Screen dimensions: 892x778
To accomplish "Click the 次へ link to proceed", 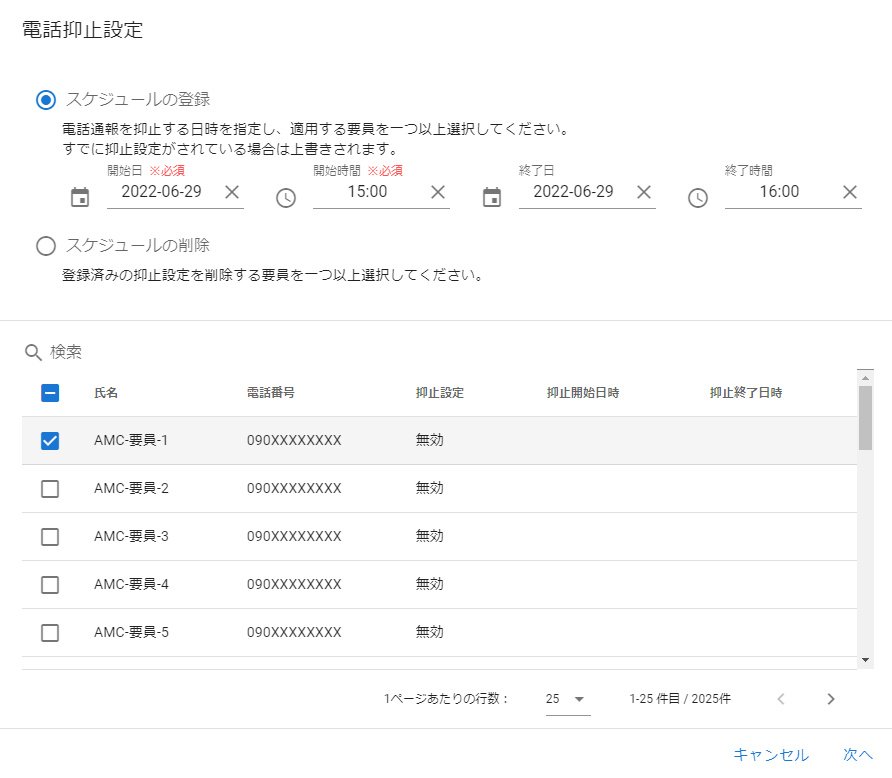I will (857, 755).
